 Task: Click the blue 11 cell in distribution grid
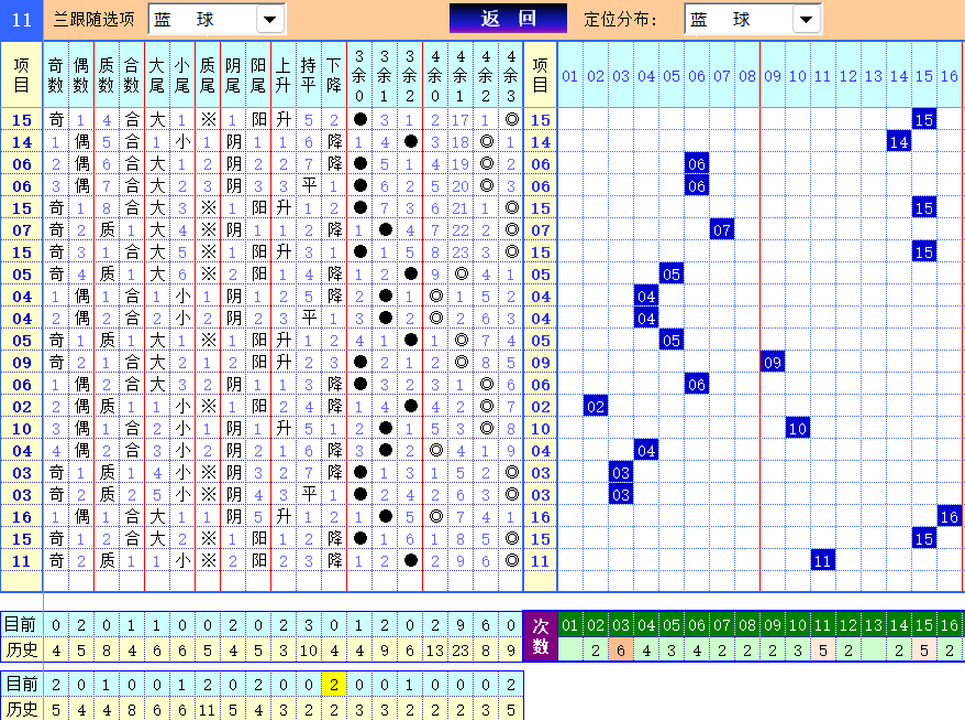tap(823, 561)
